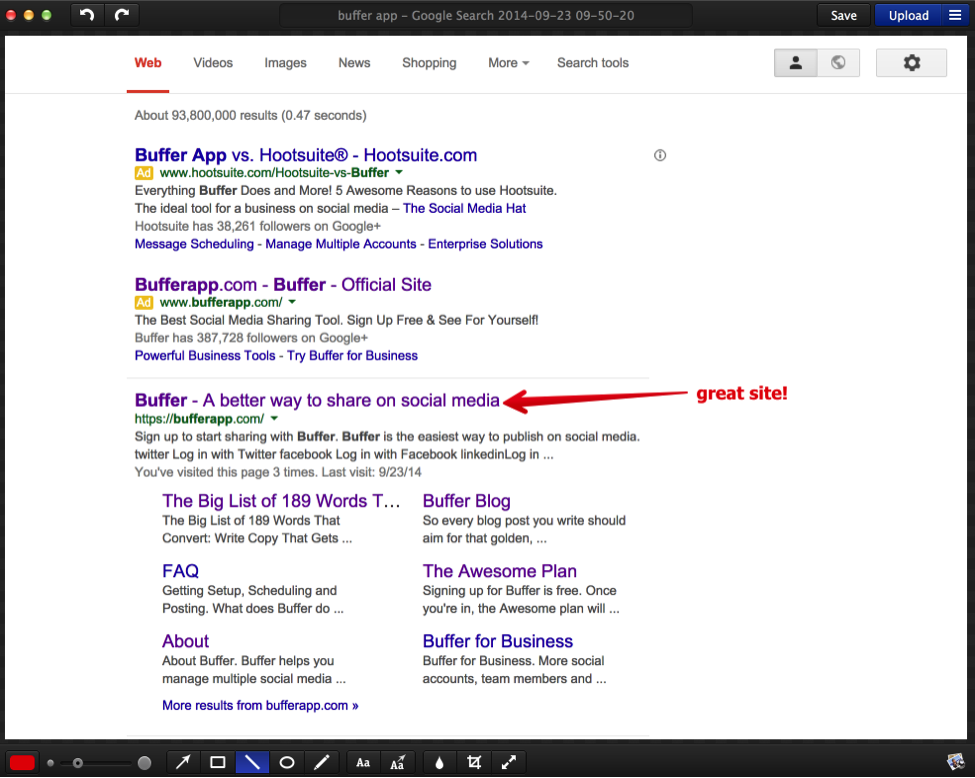Select the resize image tool

[x=509, y=762]
